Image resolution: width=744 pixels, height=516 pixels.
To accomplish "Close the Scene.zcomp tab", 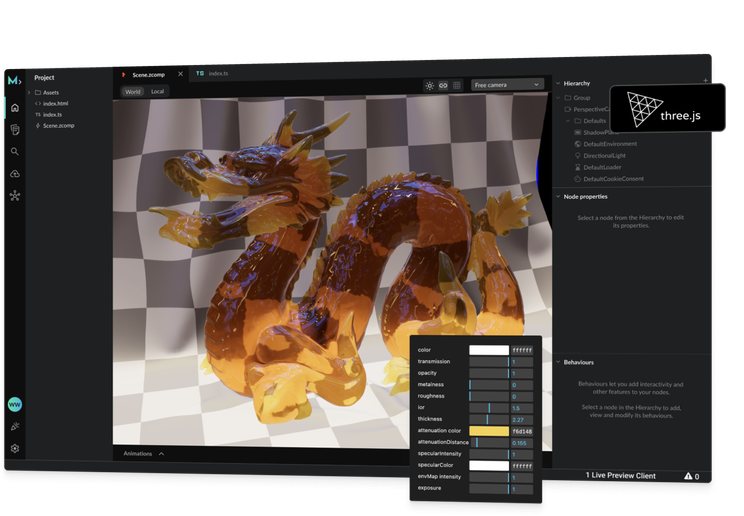I will coord(180,74).
